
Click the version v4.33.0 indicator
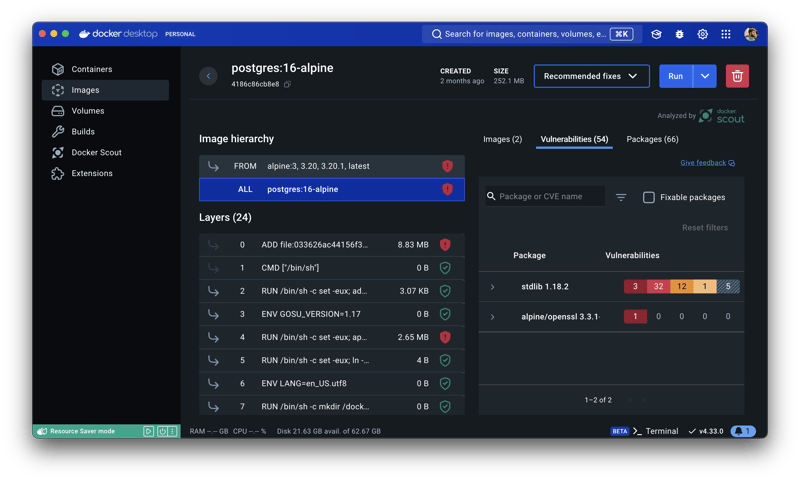click(706, 431)
